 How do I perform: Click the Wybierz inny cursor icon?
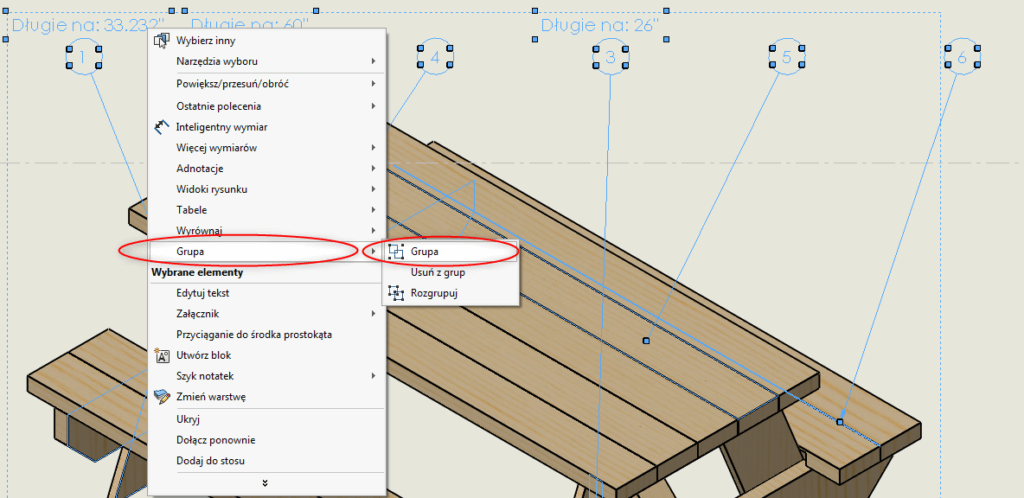[x=161, y=40]
